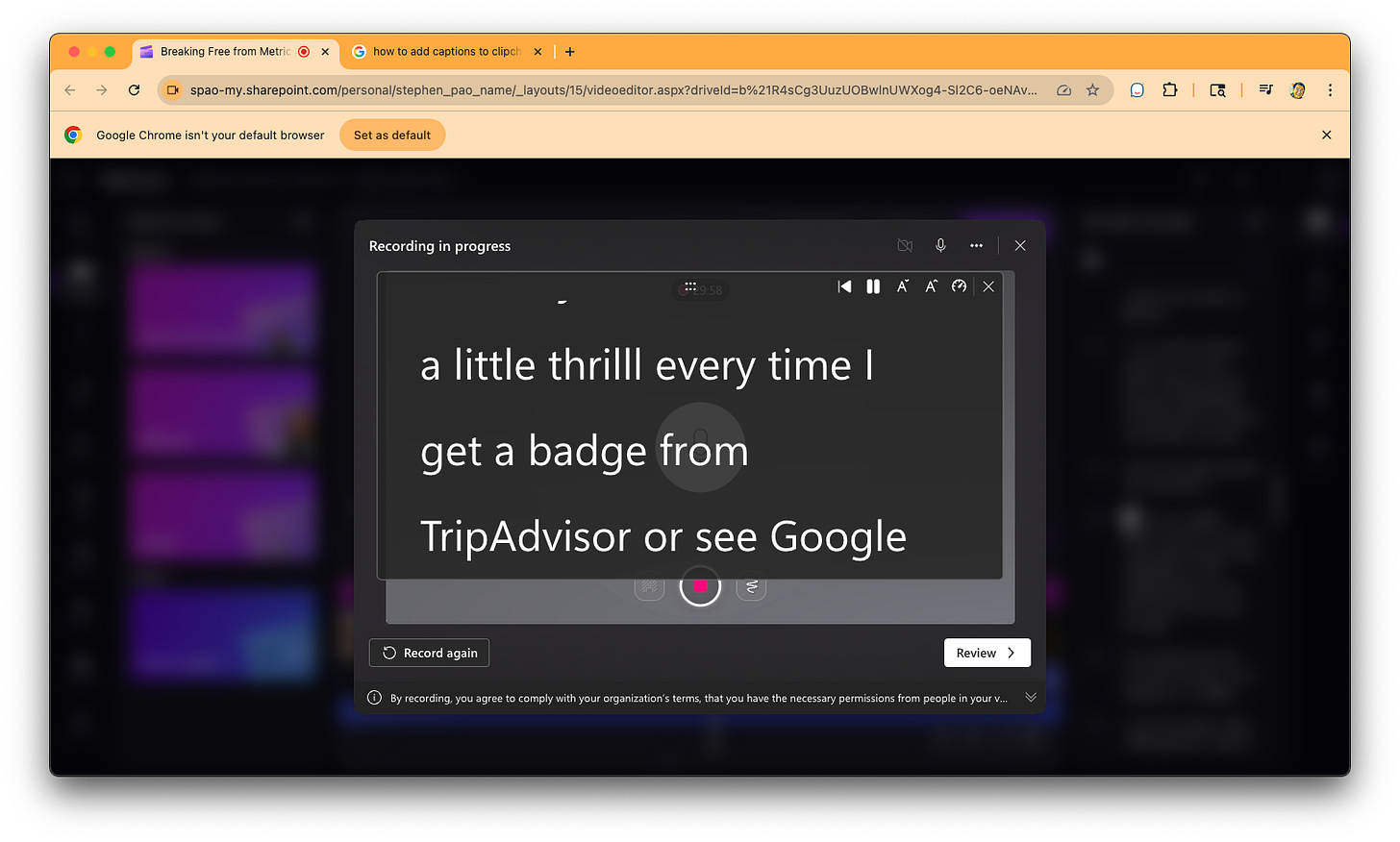Screen dimensions: 1400x842
Task: Open Chrome profile avatar
Action: 1297,90
